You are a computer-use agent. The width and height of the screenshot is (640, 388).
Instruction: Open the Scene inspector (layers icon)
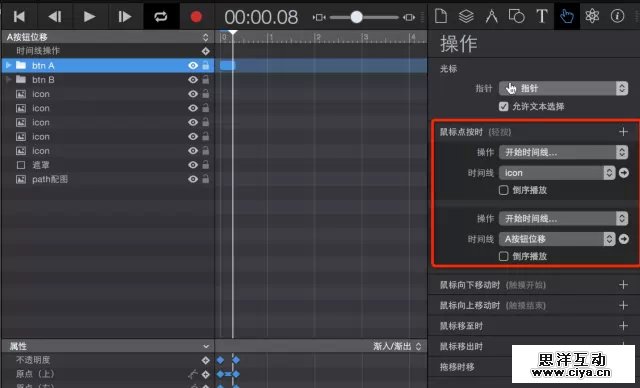466,16
